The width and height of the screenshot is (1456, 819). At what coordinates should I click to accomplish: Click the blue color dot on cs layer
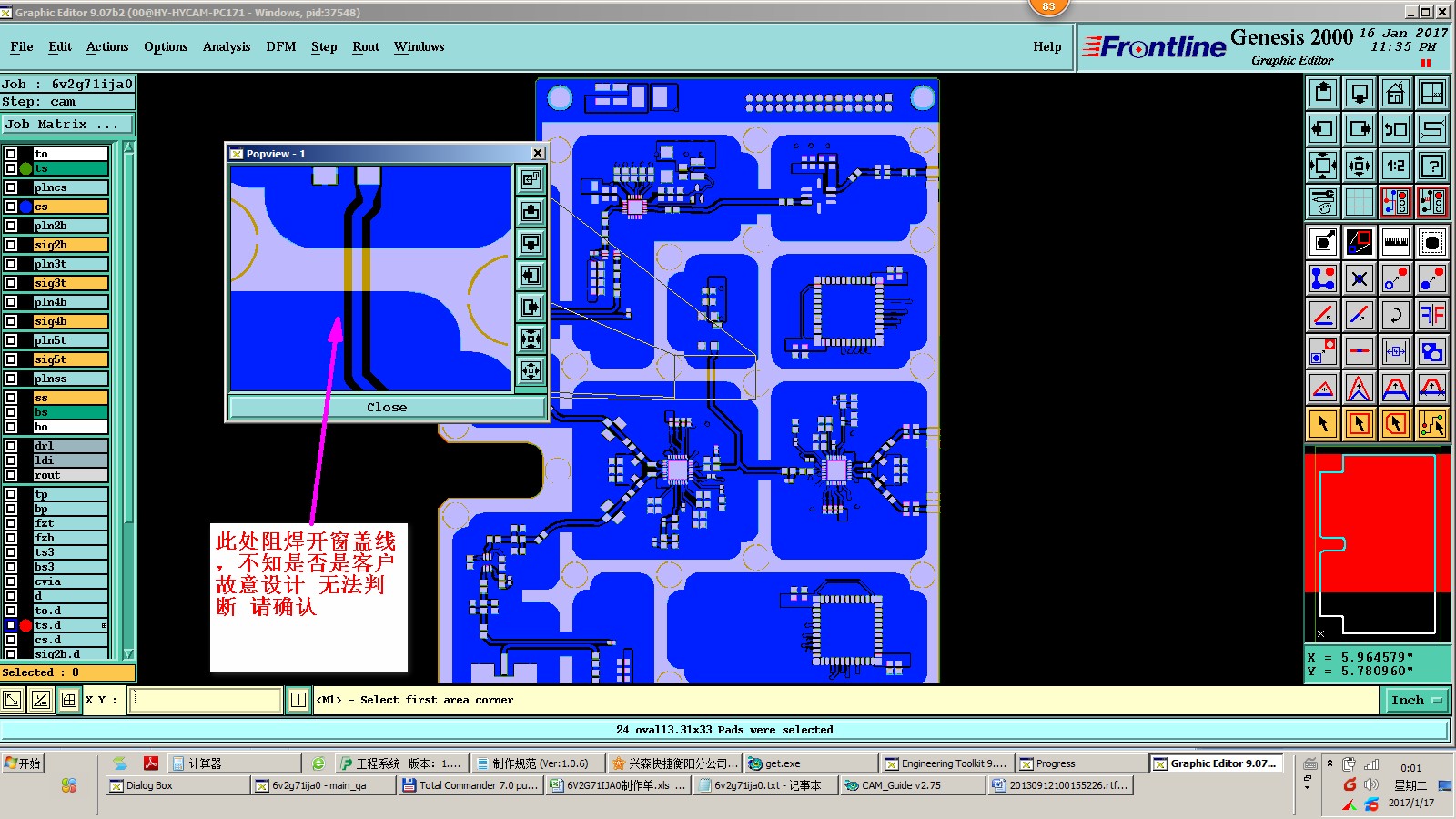click(25, 207)
